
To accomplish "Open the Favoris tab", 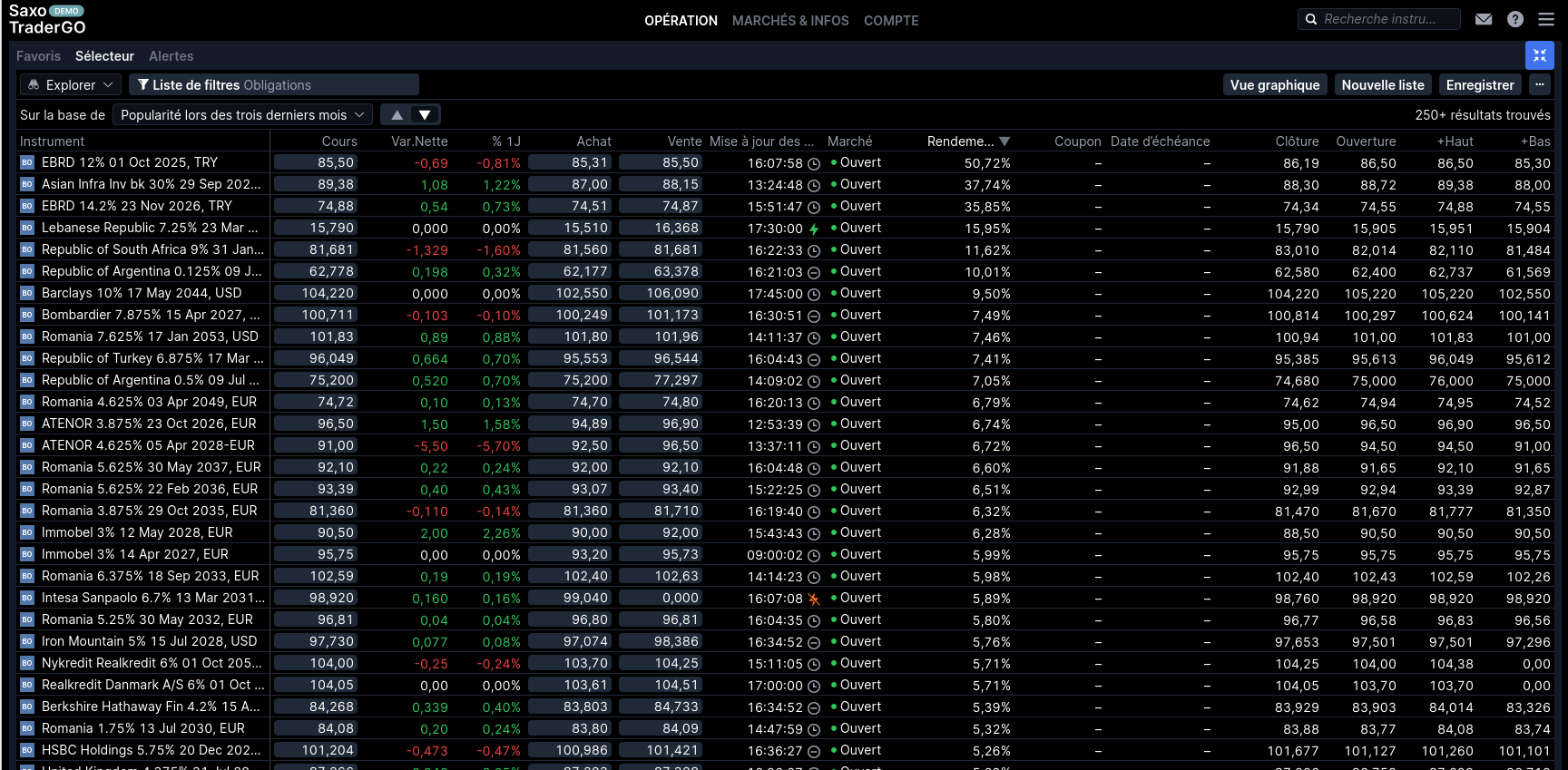I will 38,56.
